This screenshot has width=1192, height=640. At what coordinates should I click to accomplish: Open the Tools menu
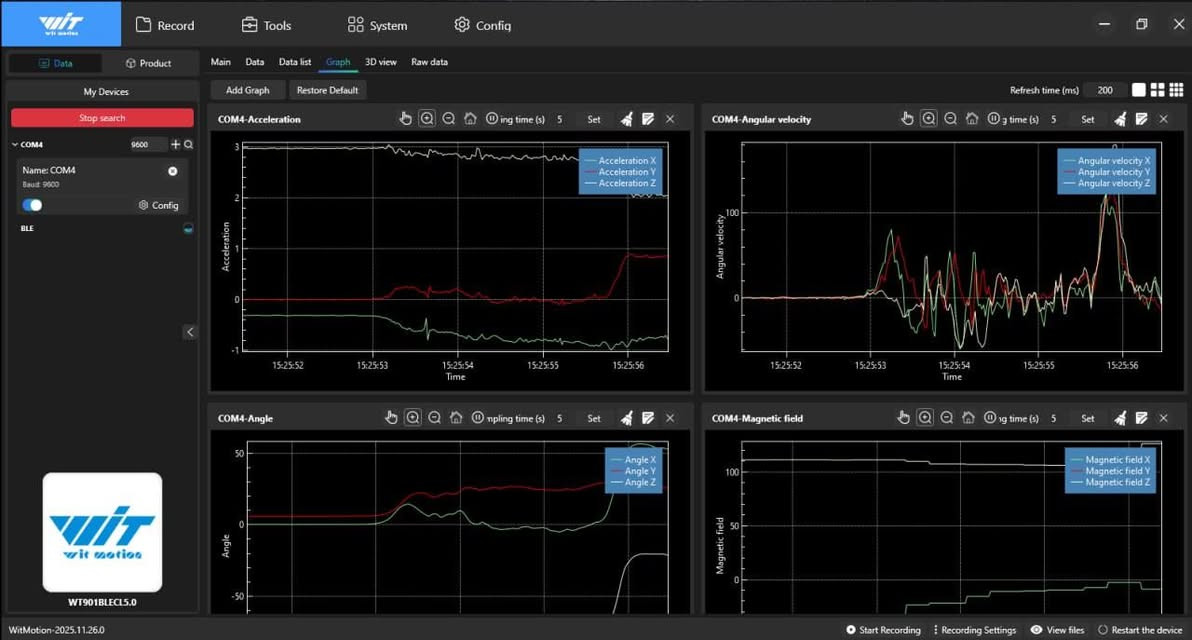click(x=266, y=25)
